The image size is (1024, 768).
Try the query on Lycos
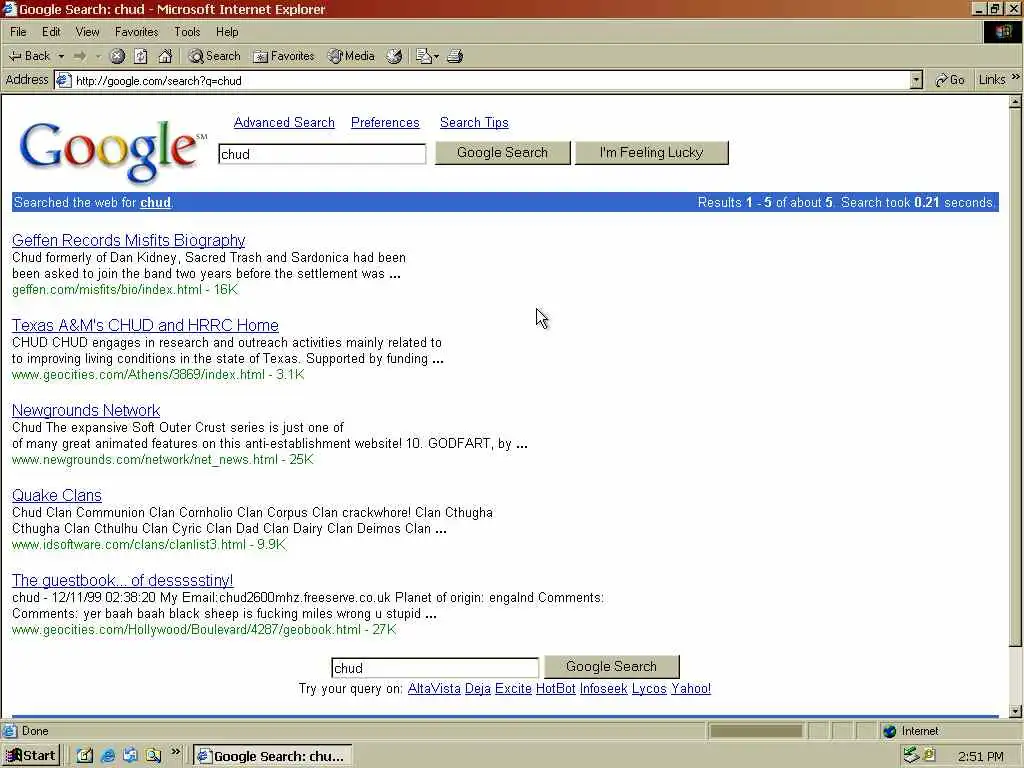coord(649,689)
